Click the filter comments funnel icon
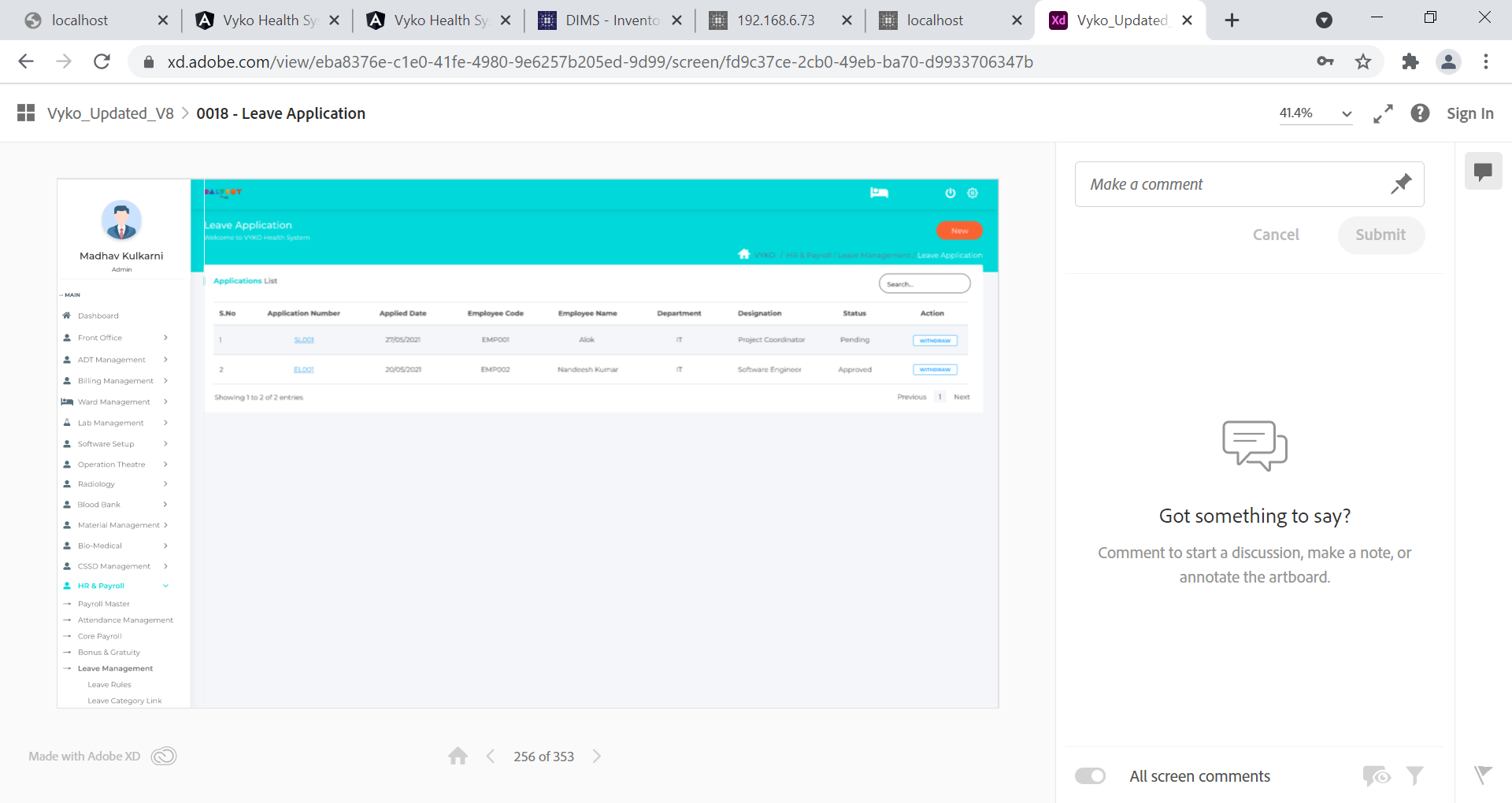This screenshot has width=1512, height=803. click(1414, 776)
